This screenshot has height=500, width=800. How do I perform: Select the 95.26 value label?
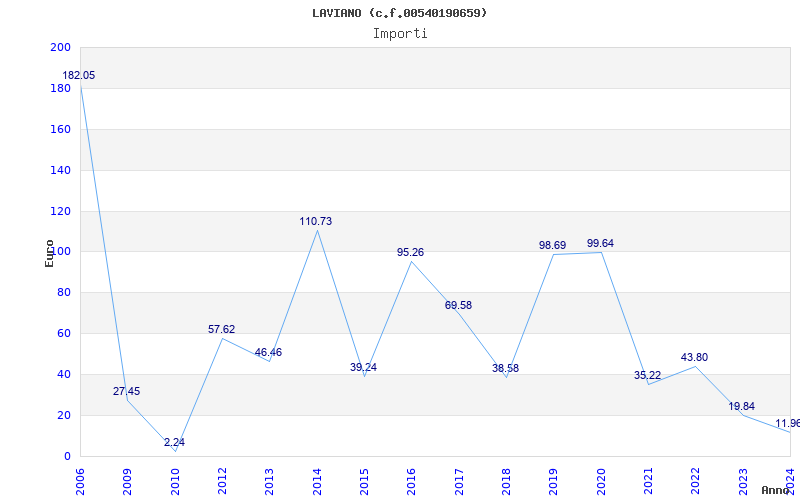coord(411,252)
